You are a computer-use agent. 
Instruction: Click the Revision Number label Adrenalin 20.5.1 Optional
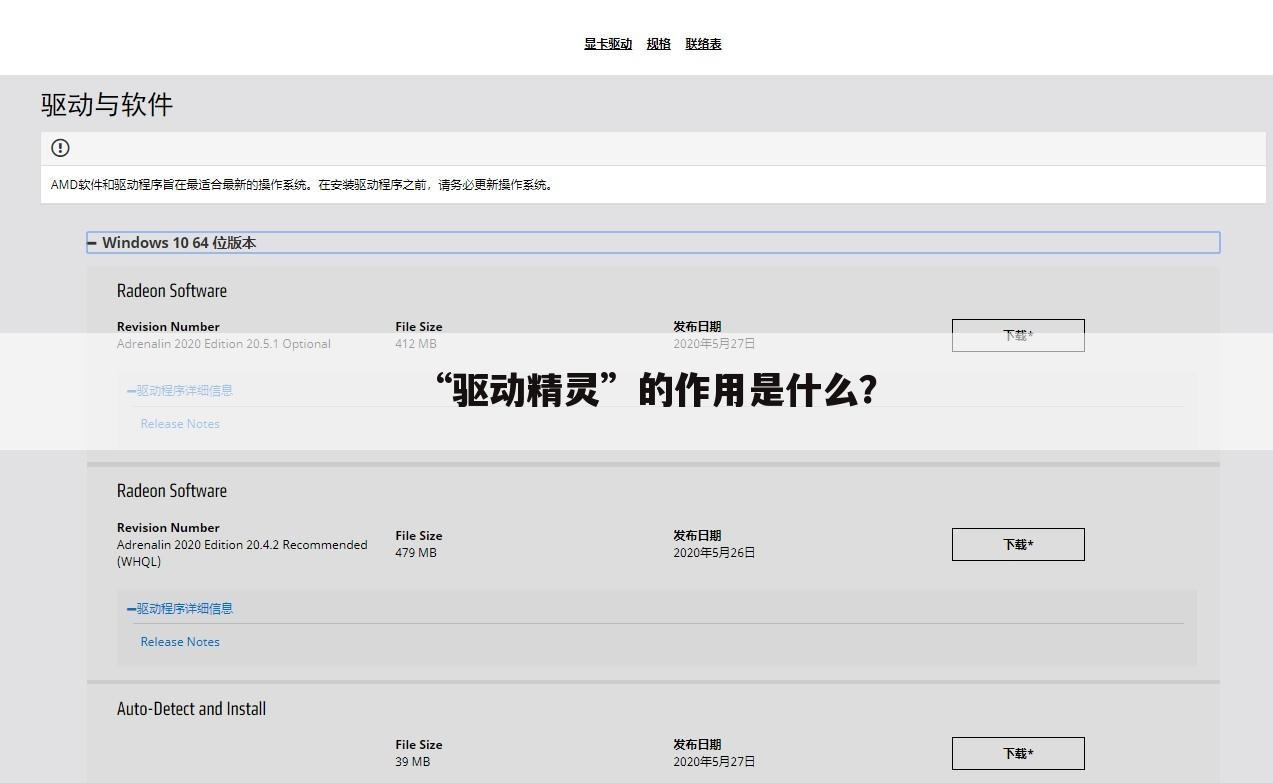[224, 343]
